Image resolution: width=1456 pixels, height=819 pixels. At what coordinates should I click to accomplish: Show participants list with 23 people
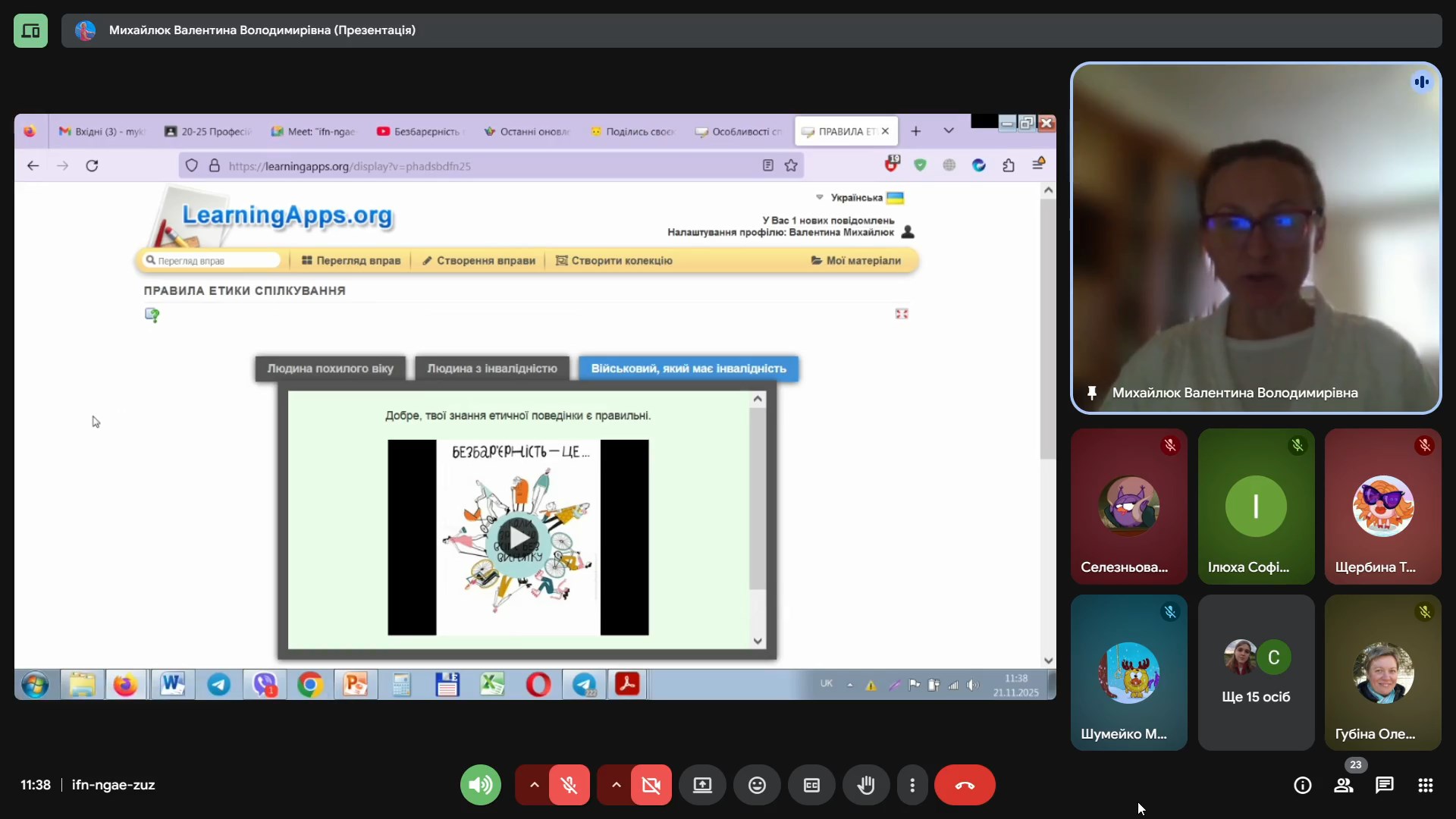[x=1344, y=786]
